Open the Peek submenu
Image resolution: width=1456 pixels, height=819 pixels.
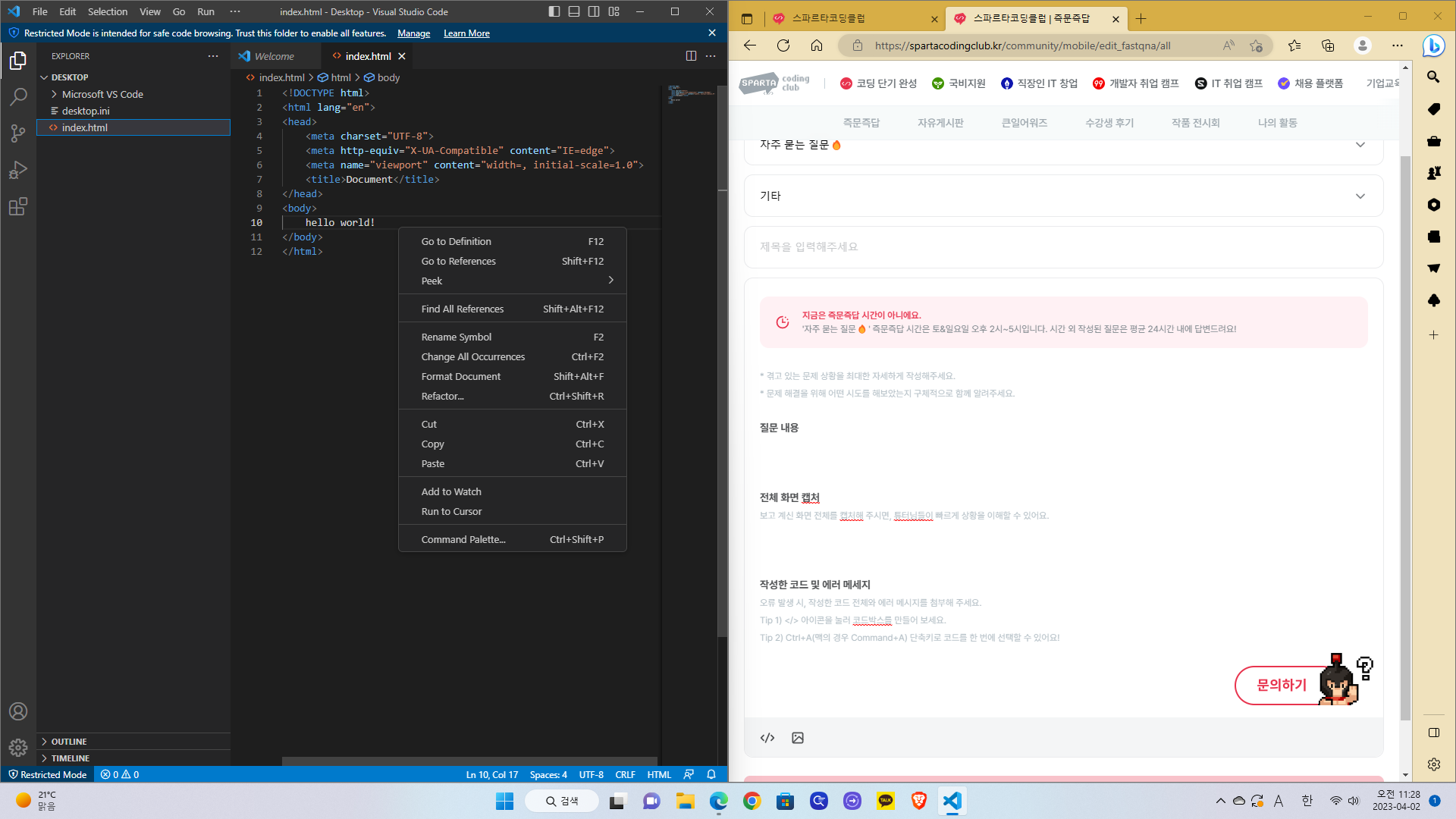(513, 281)
